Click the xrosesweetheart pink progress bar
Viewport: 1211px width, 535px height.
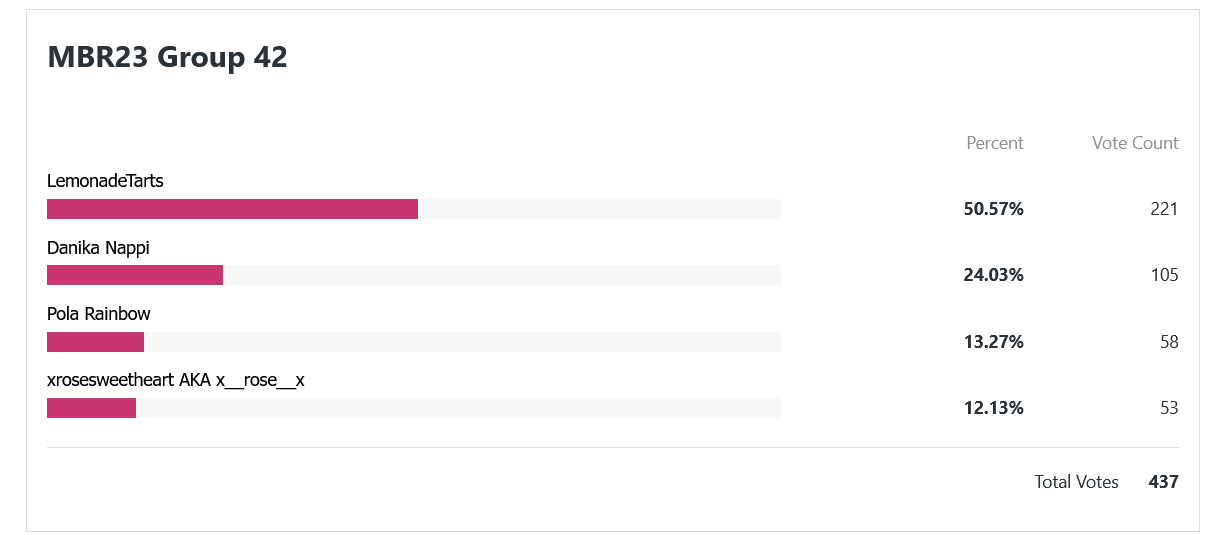point(91,408)
